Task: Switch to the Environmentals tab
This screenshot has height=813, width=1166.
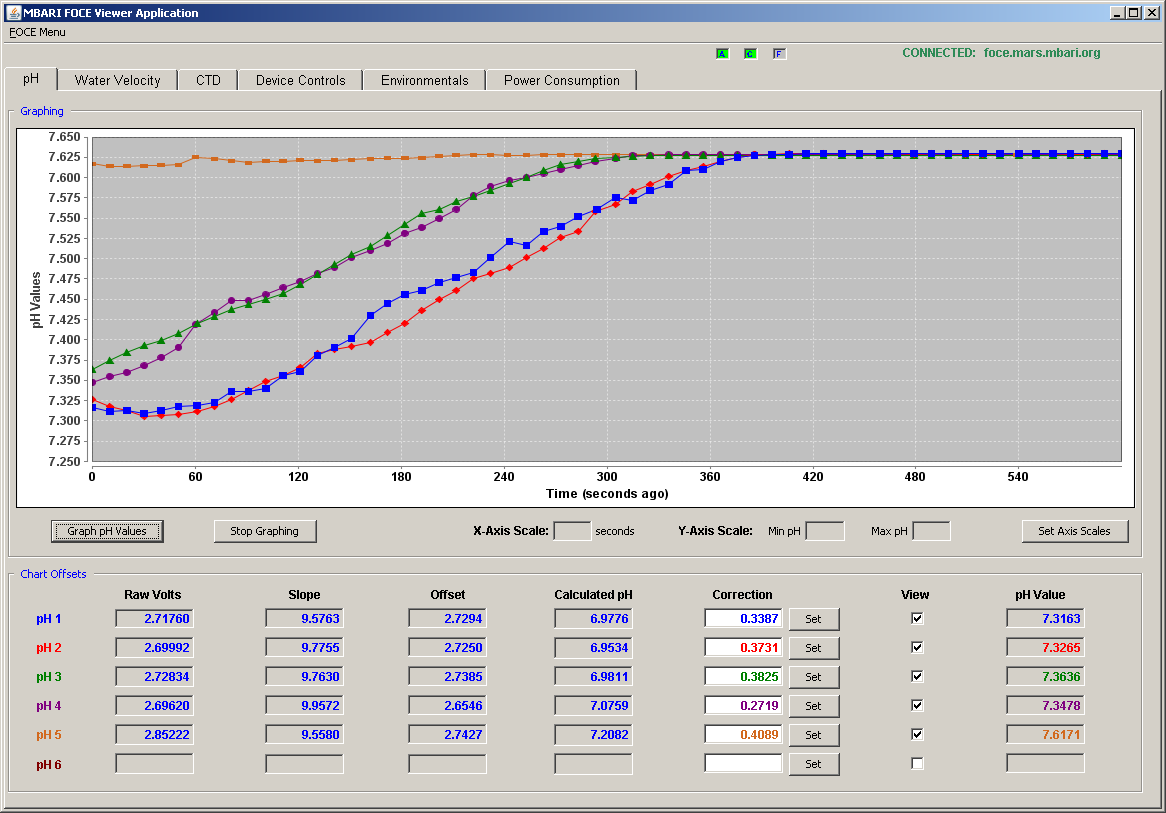Action: click(x=425, y=80)
